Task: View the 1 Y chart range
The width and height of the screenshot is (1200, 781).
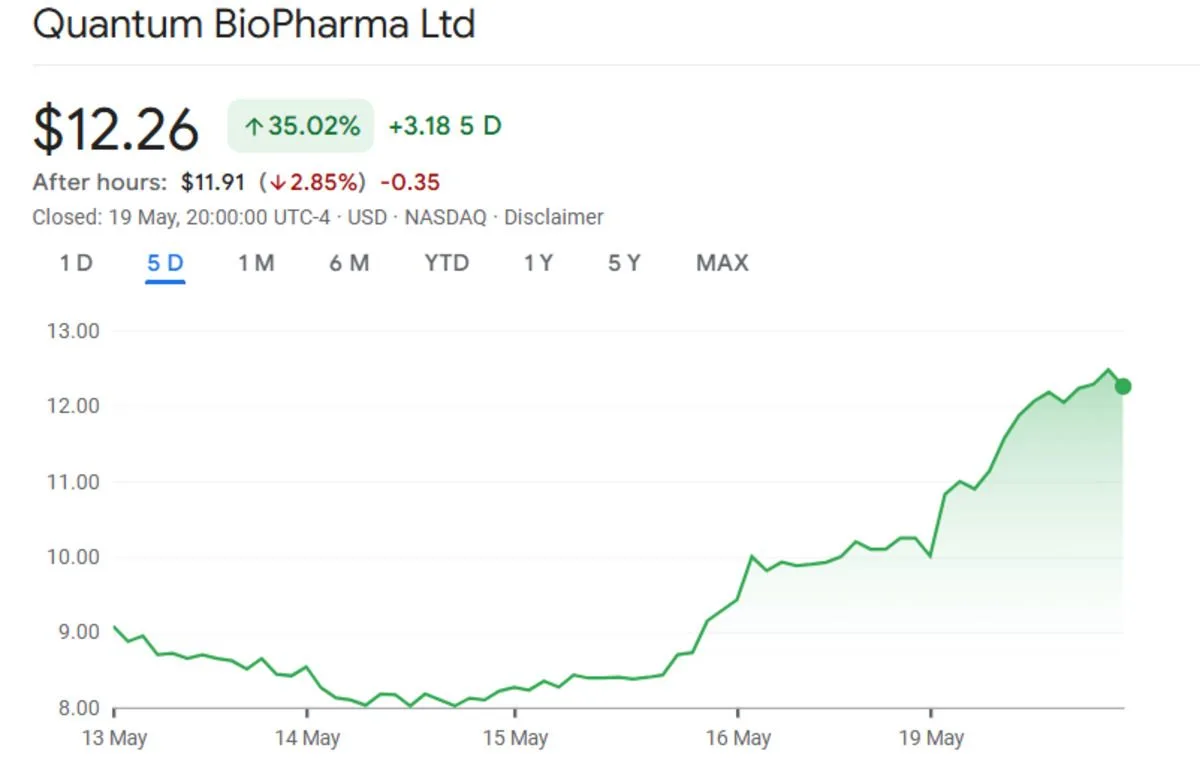Action: pyautogui.click(x=538, y=263)
